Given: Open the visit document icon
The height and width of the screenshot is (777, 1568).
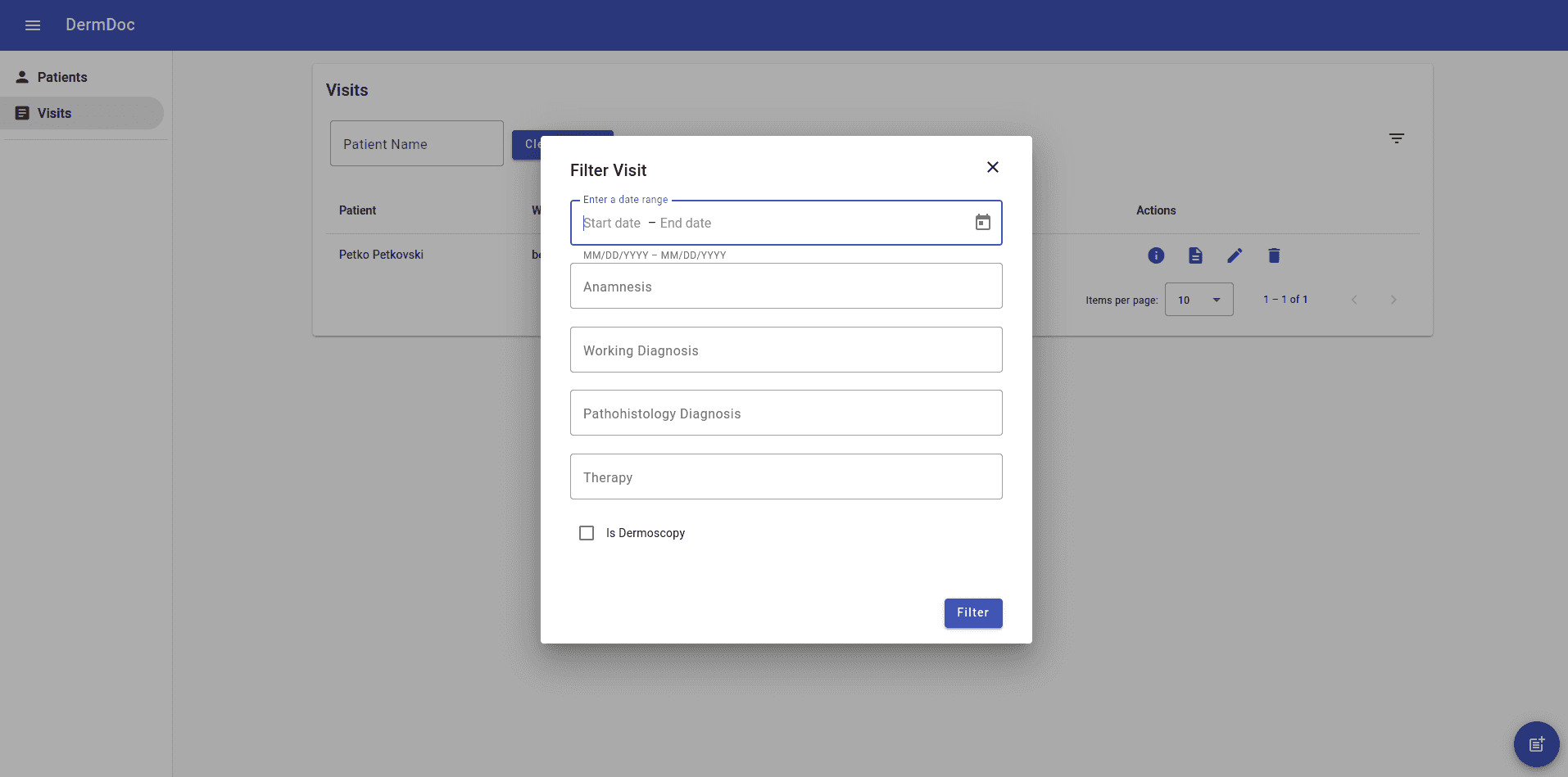Looking at the screenshot, I should click(x=1195, y=255).
